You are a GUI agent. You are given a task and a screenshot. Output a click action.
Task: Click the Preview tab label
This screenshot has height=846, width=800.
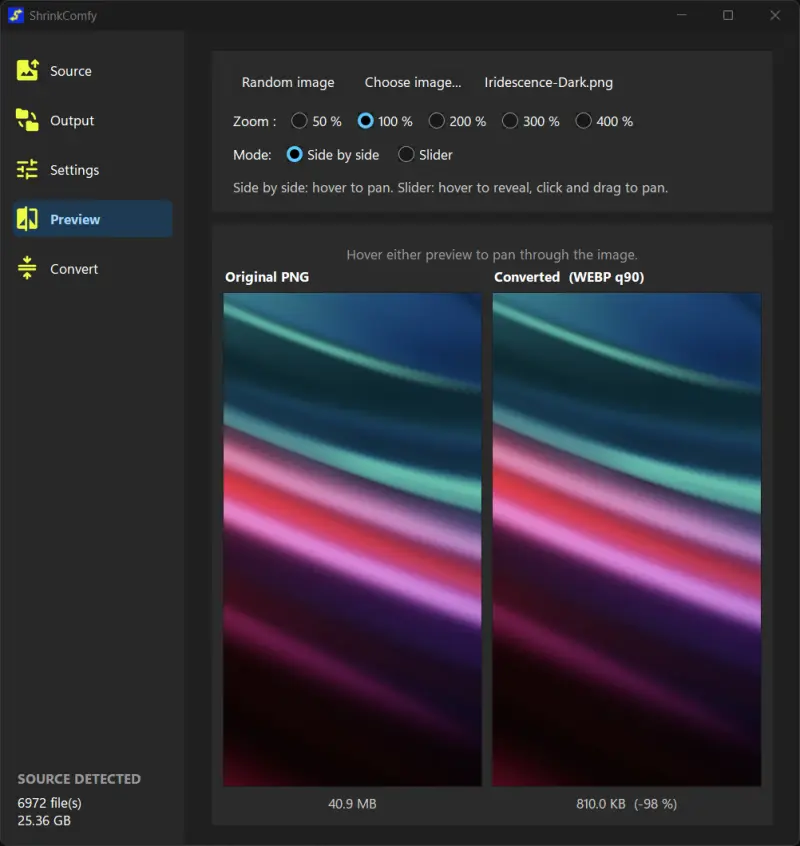point(75,220)
